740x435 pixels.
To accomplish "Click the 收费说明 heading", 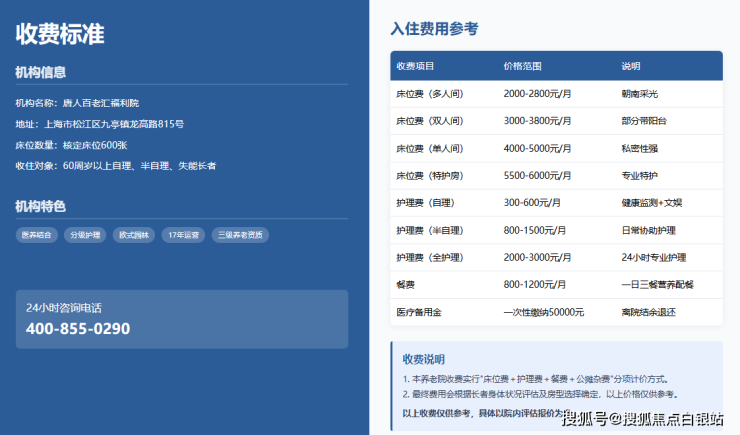I will [423, 360].
